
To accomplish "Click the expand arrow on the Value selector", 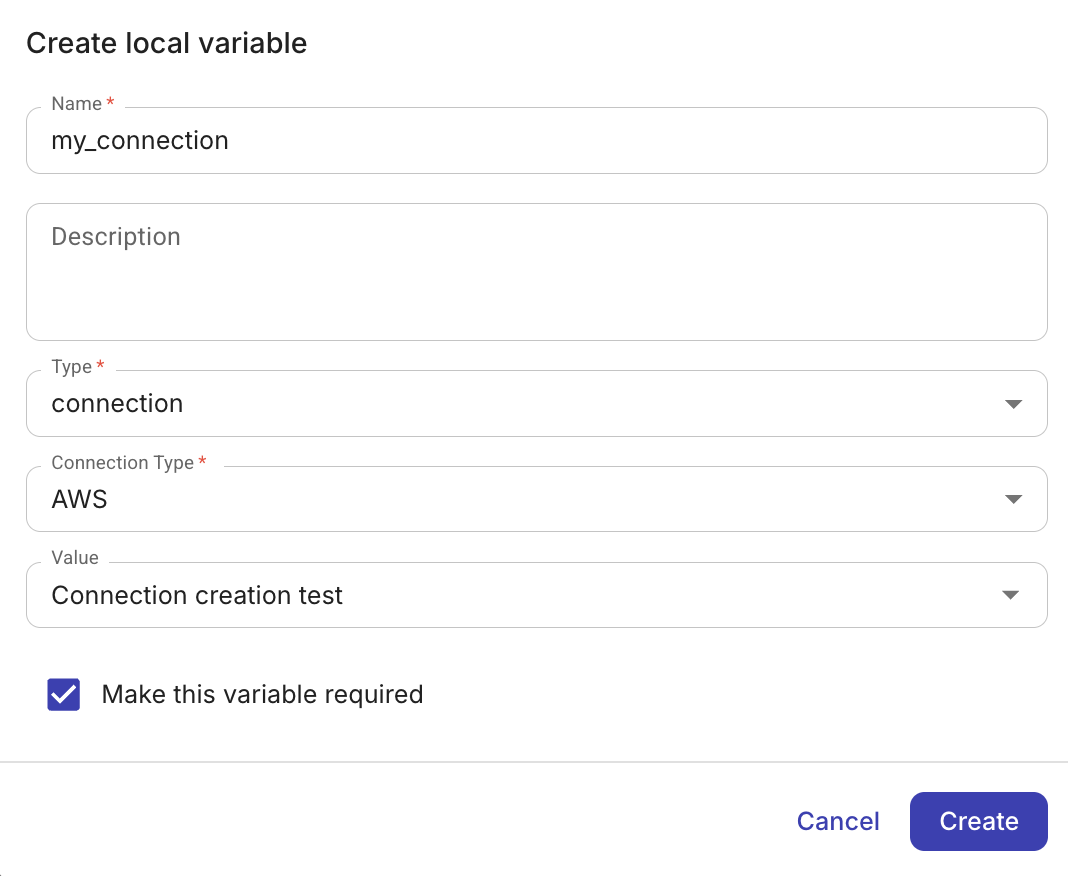I will (x=1013, y=594).
